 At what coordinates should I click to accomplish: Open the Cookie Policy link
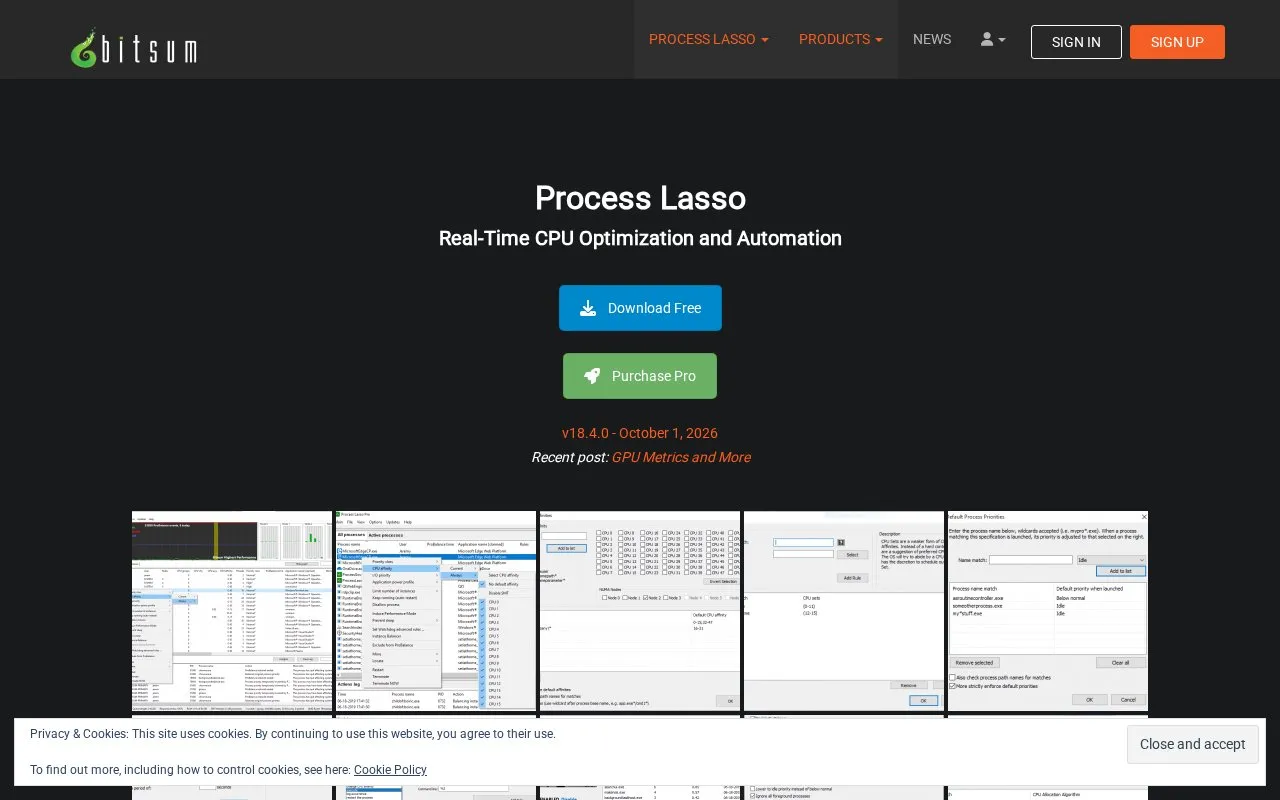[x=390, y=770]
